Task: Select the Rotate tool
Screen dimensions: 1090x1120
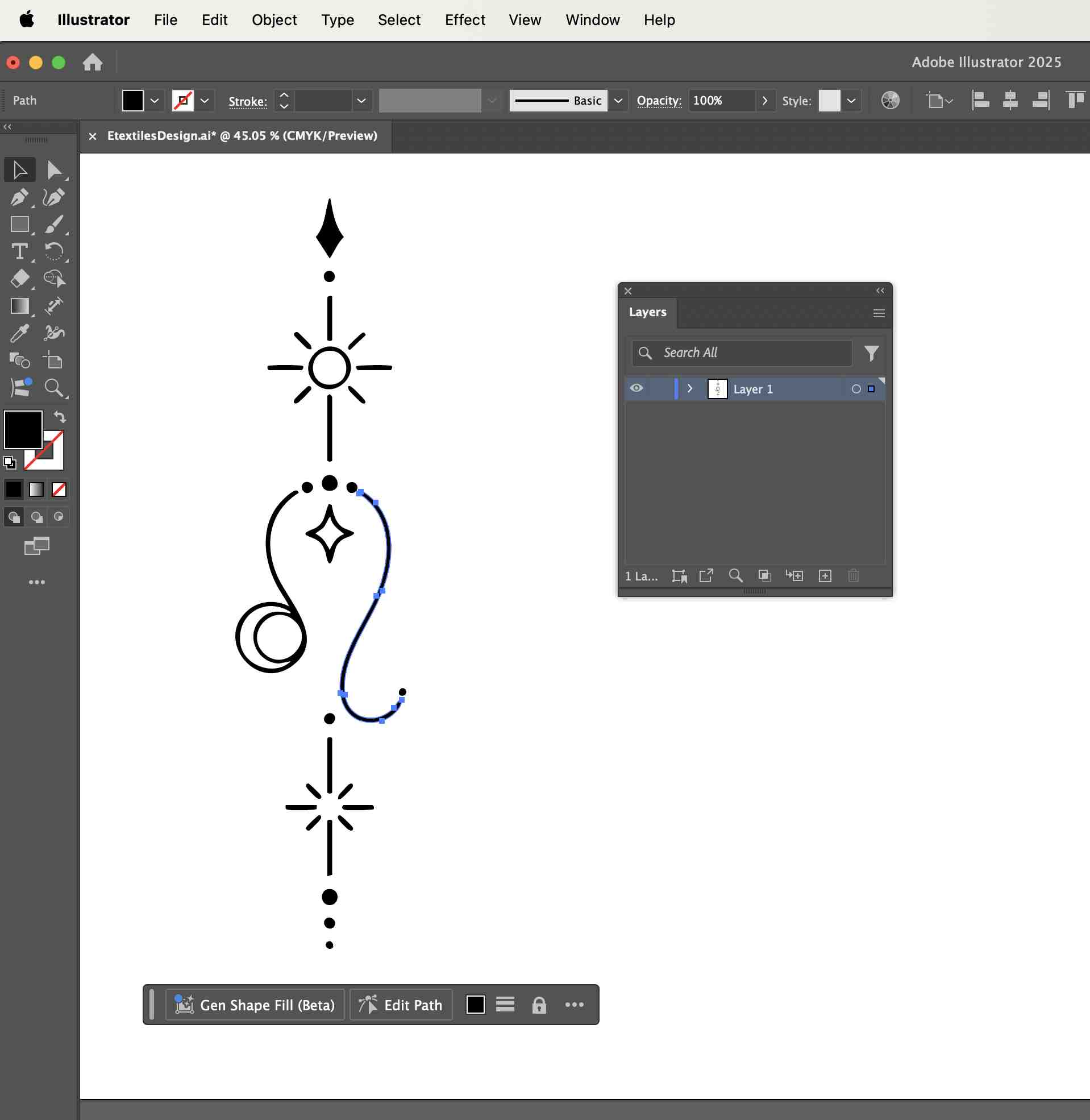Action: (x=54, y=251)
